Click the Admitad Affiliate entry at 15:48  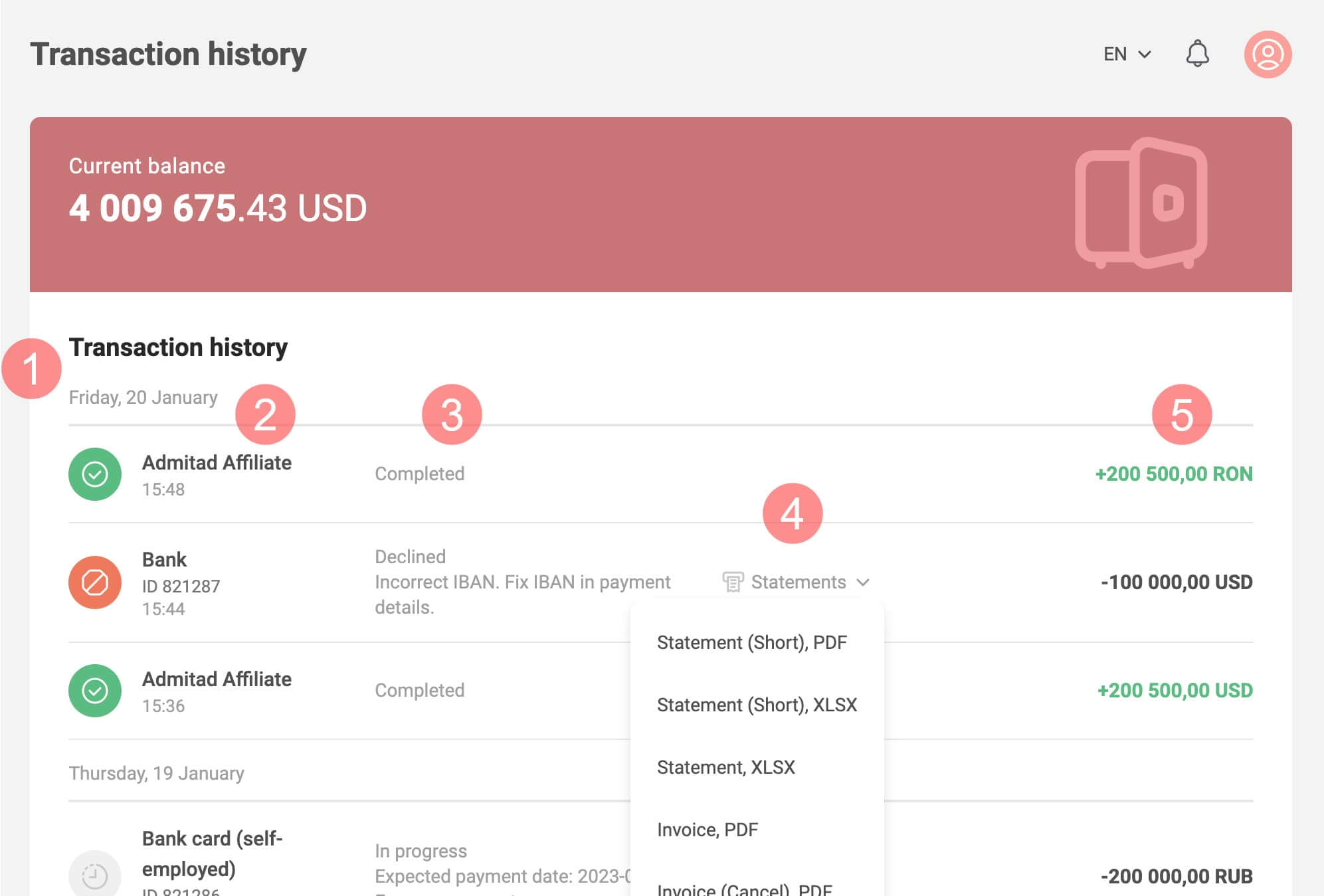click(x=217, y=463)
